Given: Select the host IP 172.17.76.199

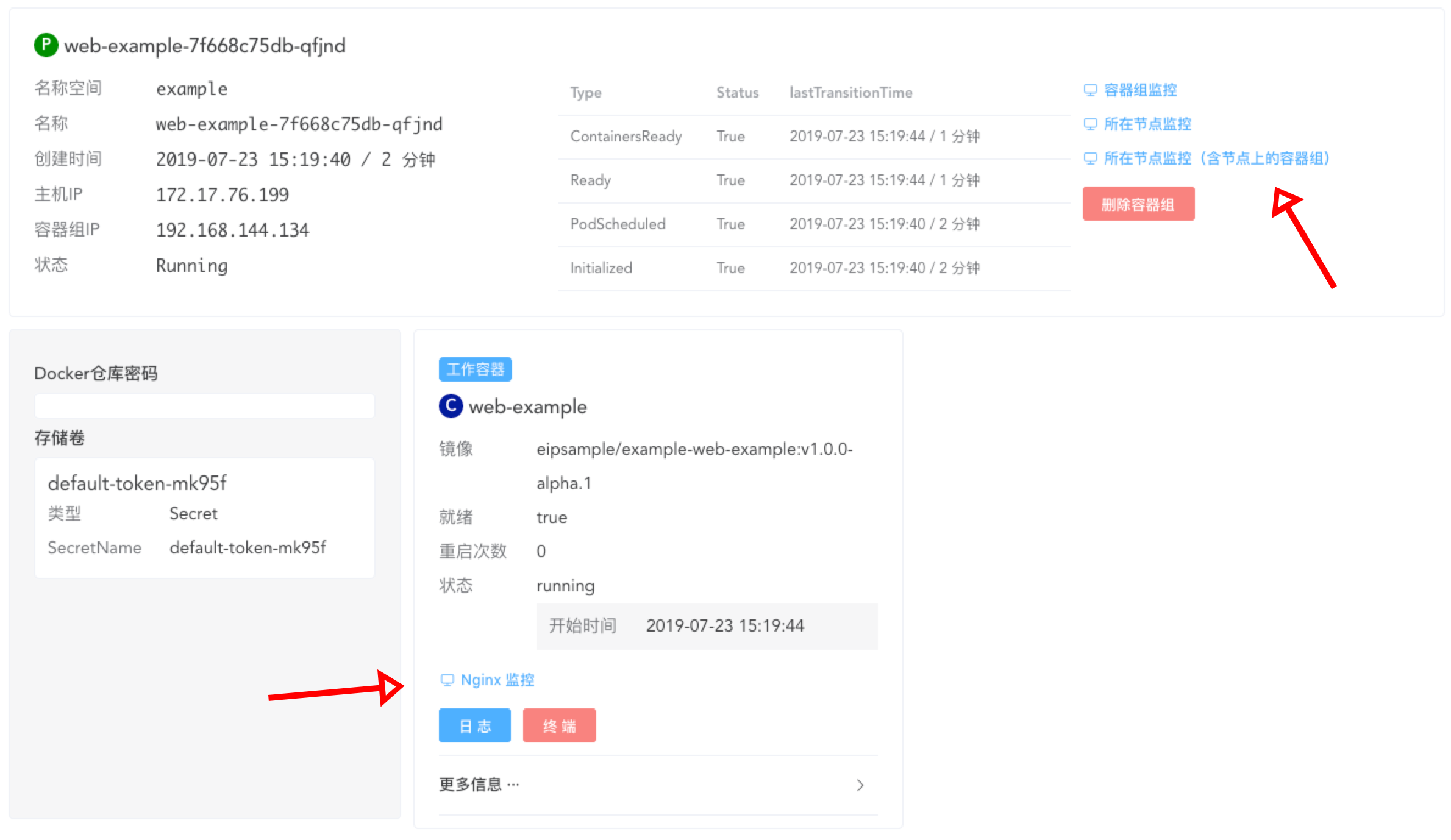Looking at the screenshot, I should [223, 195].
